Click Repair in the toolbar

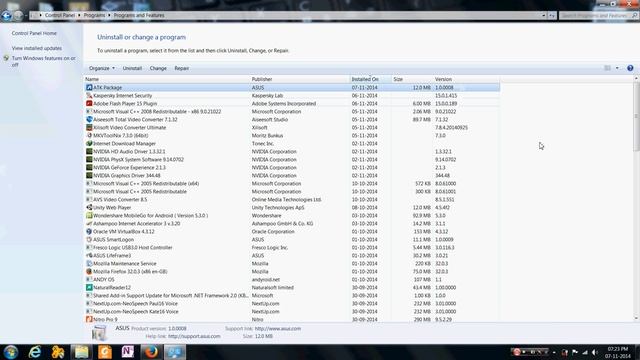pyautogui.click(x=182, y=68)
